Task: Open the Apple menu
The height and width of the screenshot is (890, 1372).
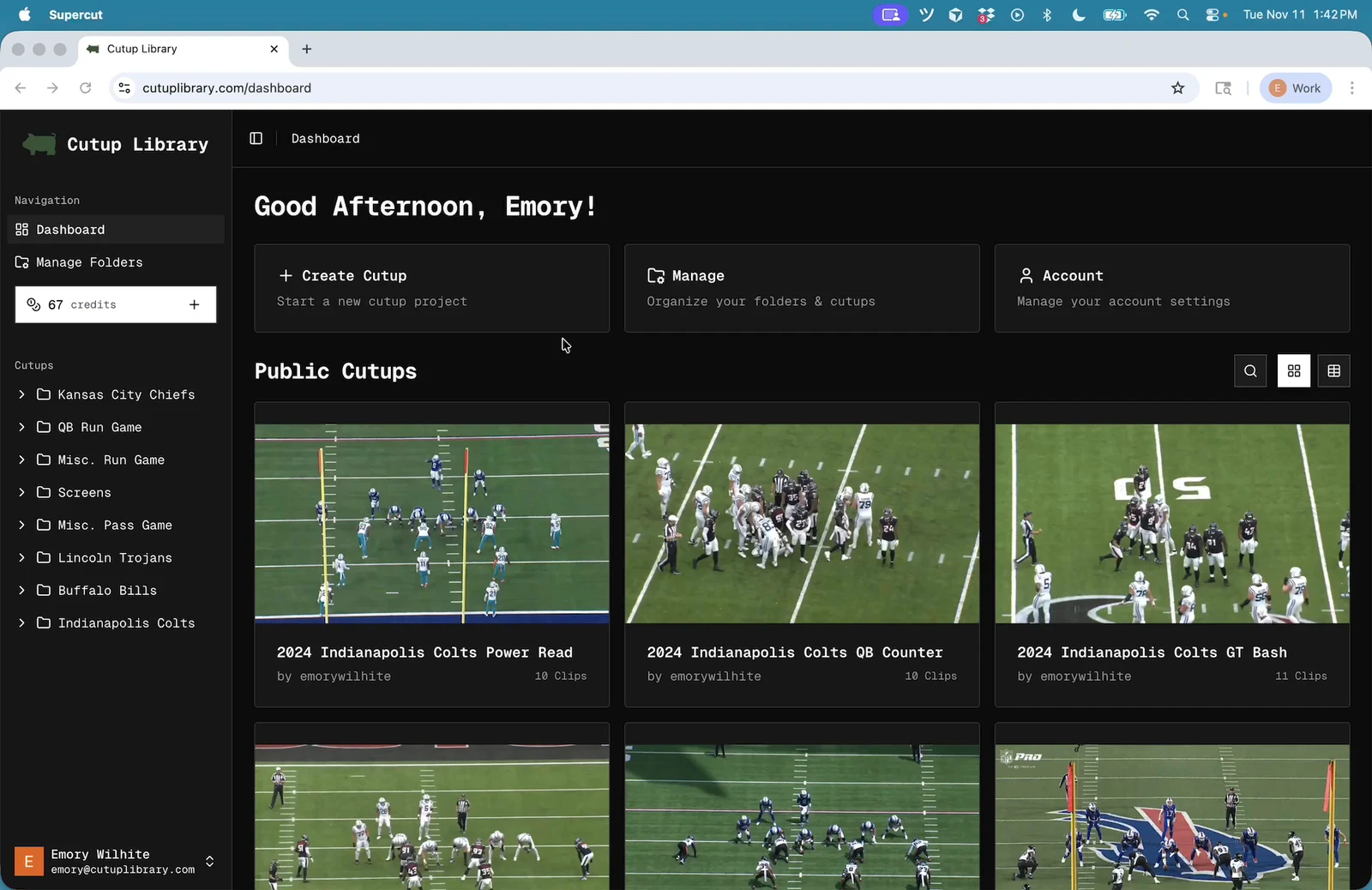Action: [25, 15]
